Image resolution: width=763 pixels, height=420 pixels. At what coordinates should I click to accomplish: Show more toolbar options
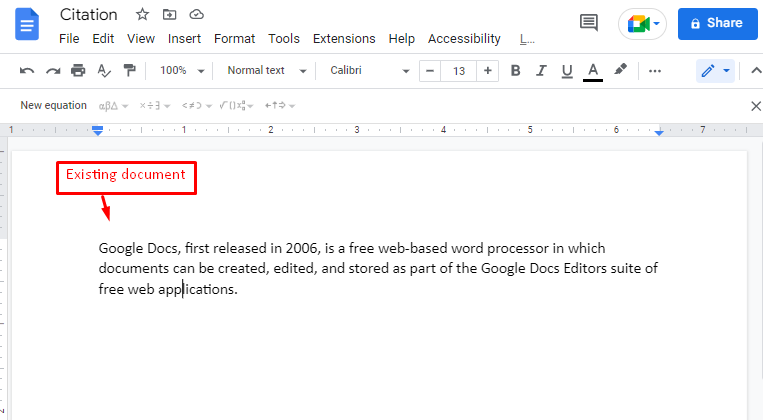tap(655, 71)
